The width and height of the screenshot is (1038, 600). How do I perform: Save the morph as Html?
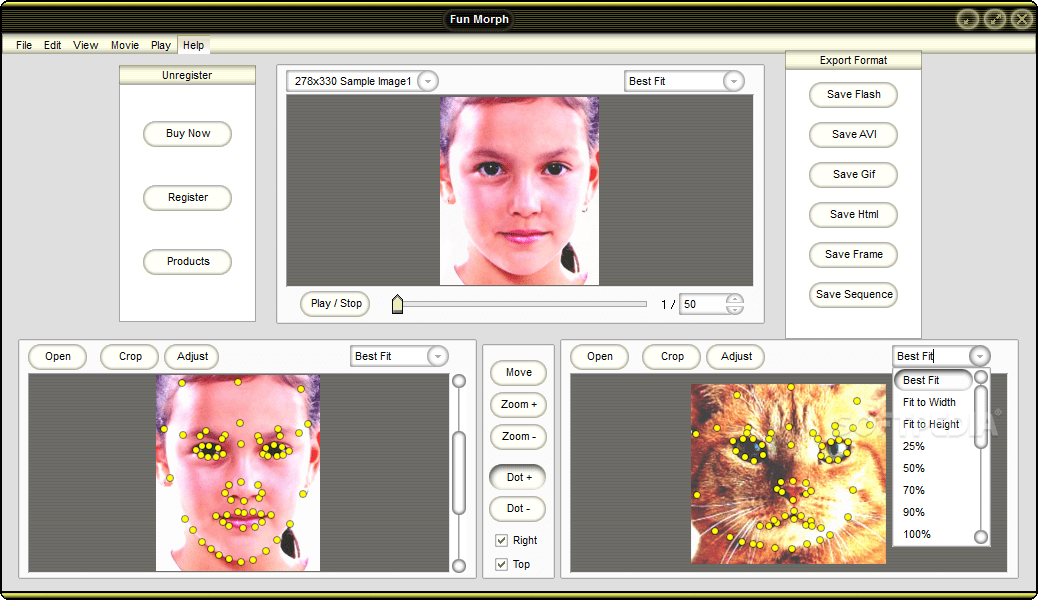[x=852, y=214]
